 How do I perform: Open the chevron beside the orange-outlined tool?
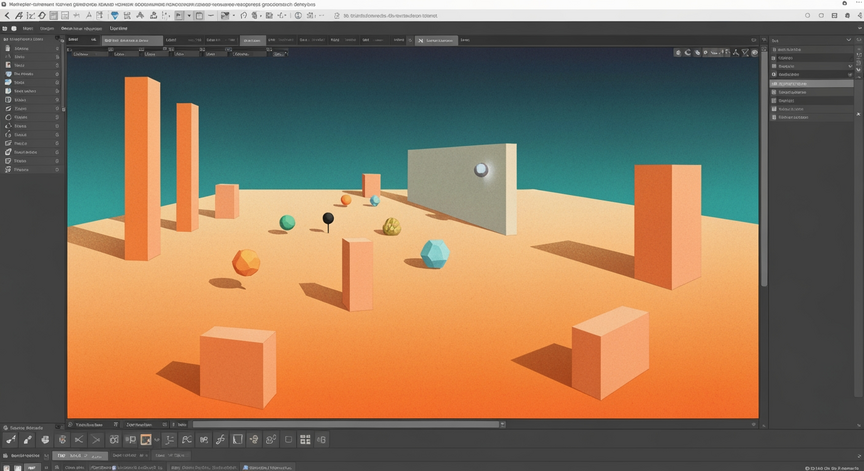coord(157,440)
